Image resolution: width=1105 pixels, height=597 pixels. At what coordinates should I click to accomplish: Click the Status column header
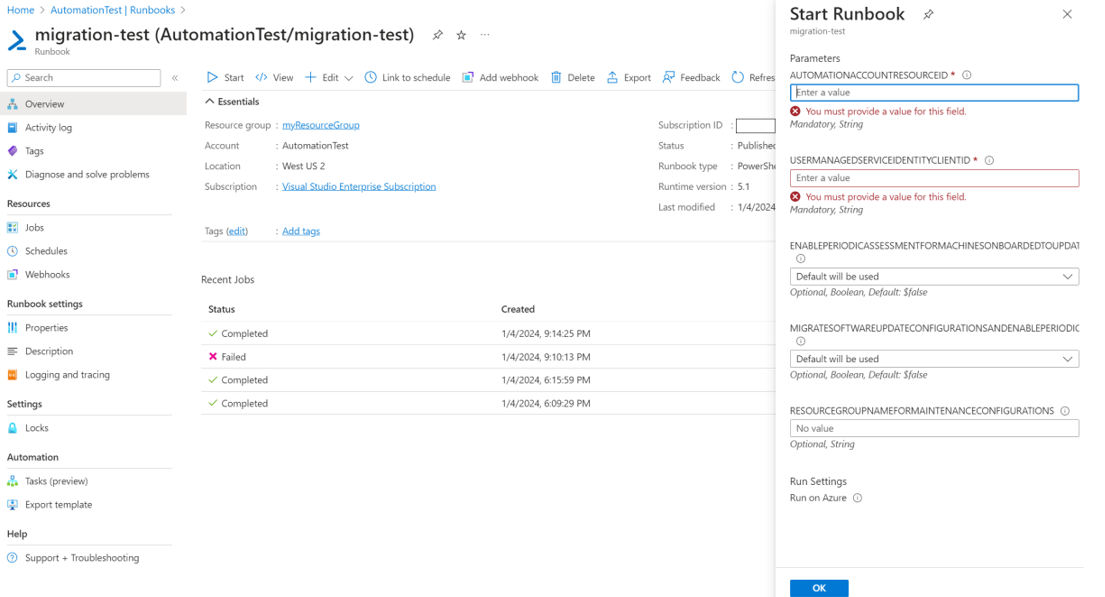[221, 309]
